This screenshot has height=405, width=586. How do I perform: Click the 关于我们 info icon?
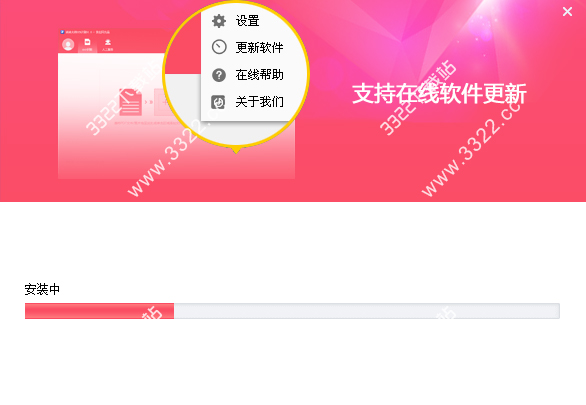(x=218, y=102)
